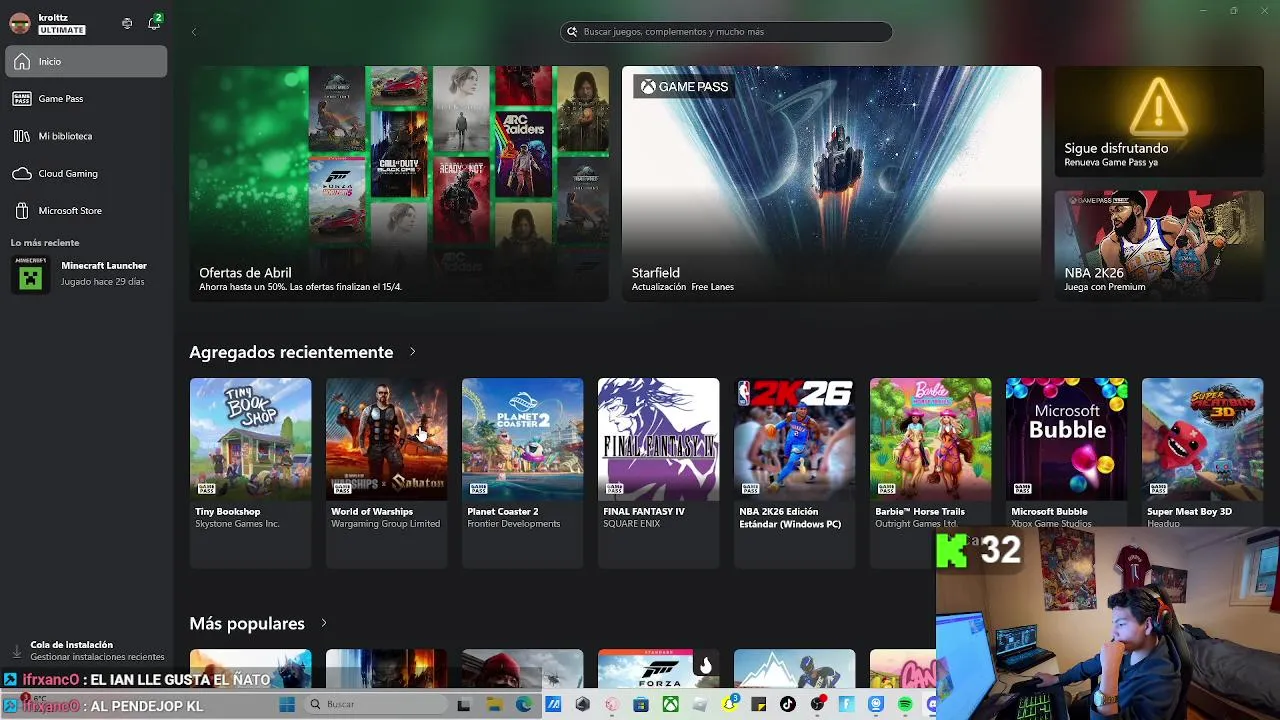Open Game Pass in the sidebar
This screenshot has height=720, width=1280.
pos(86,98)
